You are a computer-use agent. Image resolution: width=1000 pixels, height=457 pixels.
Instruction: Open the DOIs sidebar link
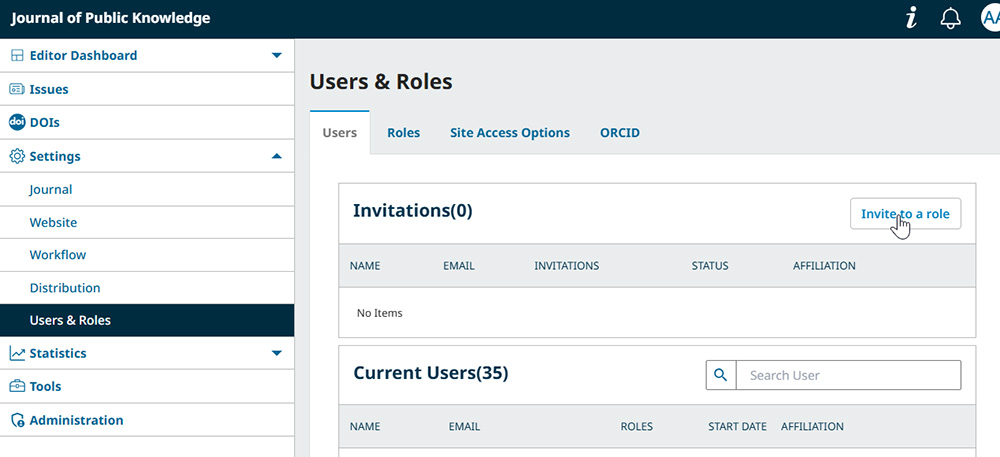[x=45, y=122]
